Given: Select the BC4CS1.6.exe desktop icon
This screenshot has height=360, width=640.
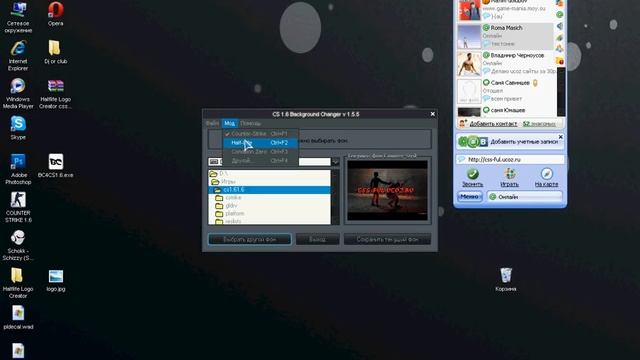Looking at the screenshot, I should [x=56, y=166].
